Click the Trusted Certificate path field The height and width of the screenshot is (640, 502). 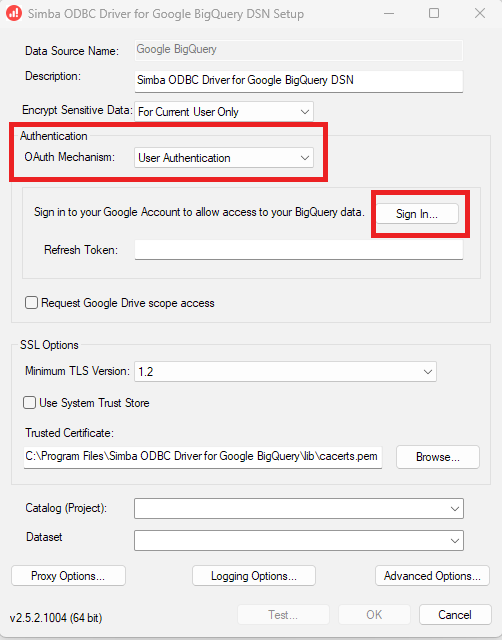coord(203,457)
